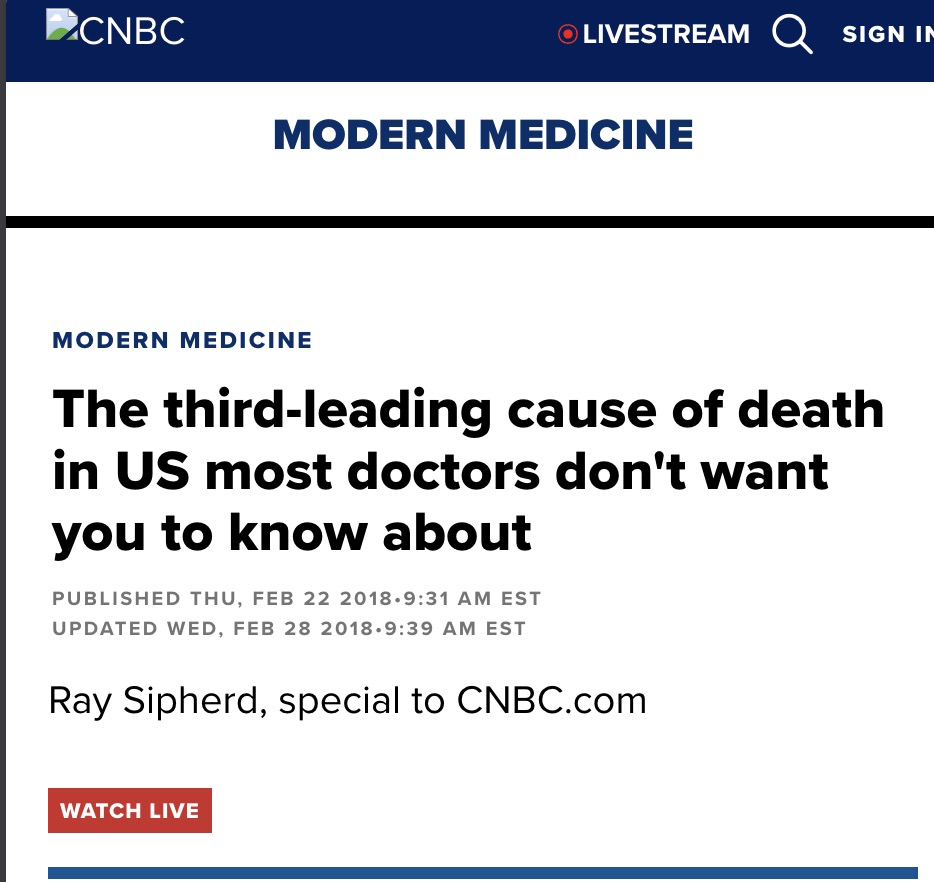This screenshot has width=934, height=882.
Task: Open the MODERN MEDICINE section banner
Action: click(x=483, y=134)
